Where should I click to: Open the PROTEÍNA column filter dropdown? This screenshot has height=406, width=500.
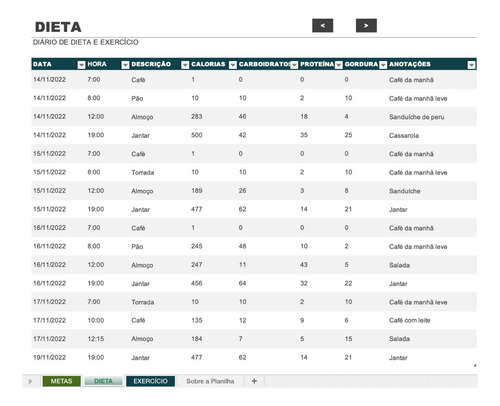point(339,65)
